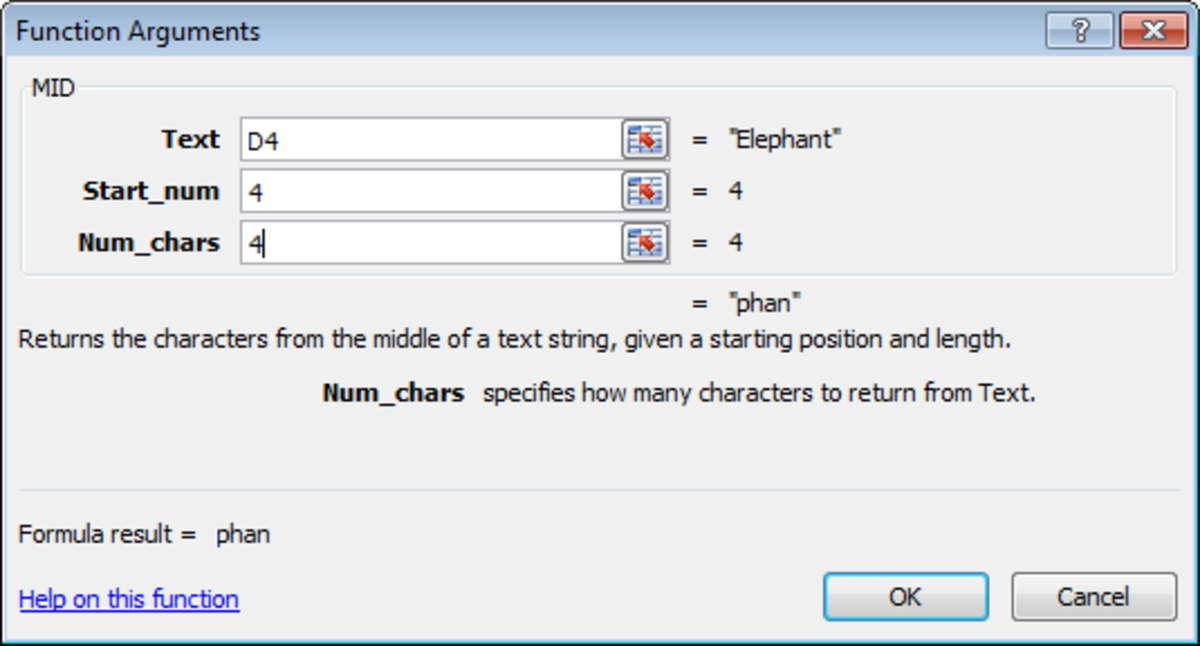Cancel the MID function dialog
The height and width of the screenshot is (646, 1200).
pos(1093,596)
